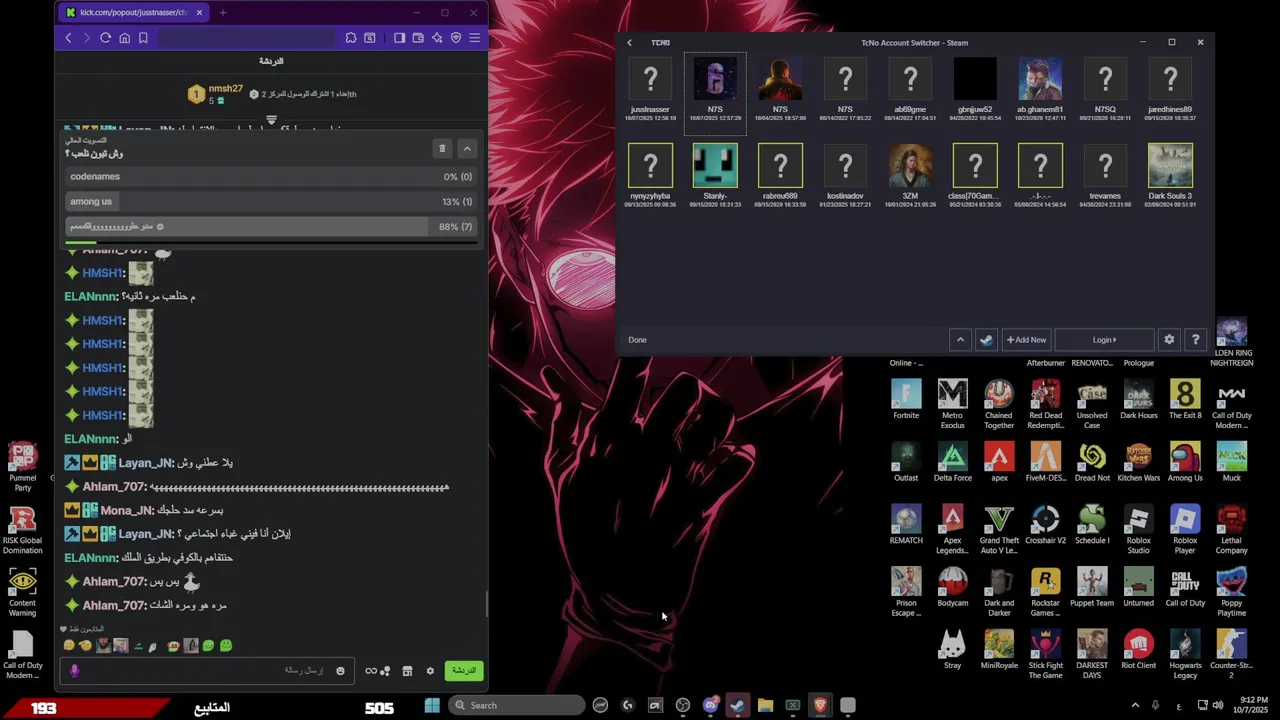
Task: Select the 88% Arabic poll option
Action: 270,227
